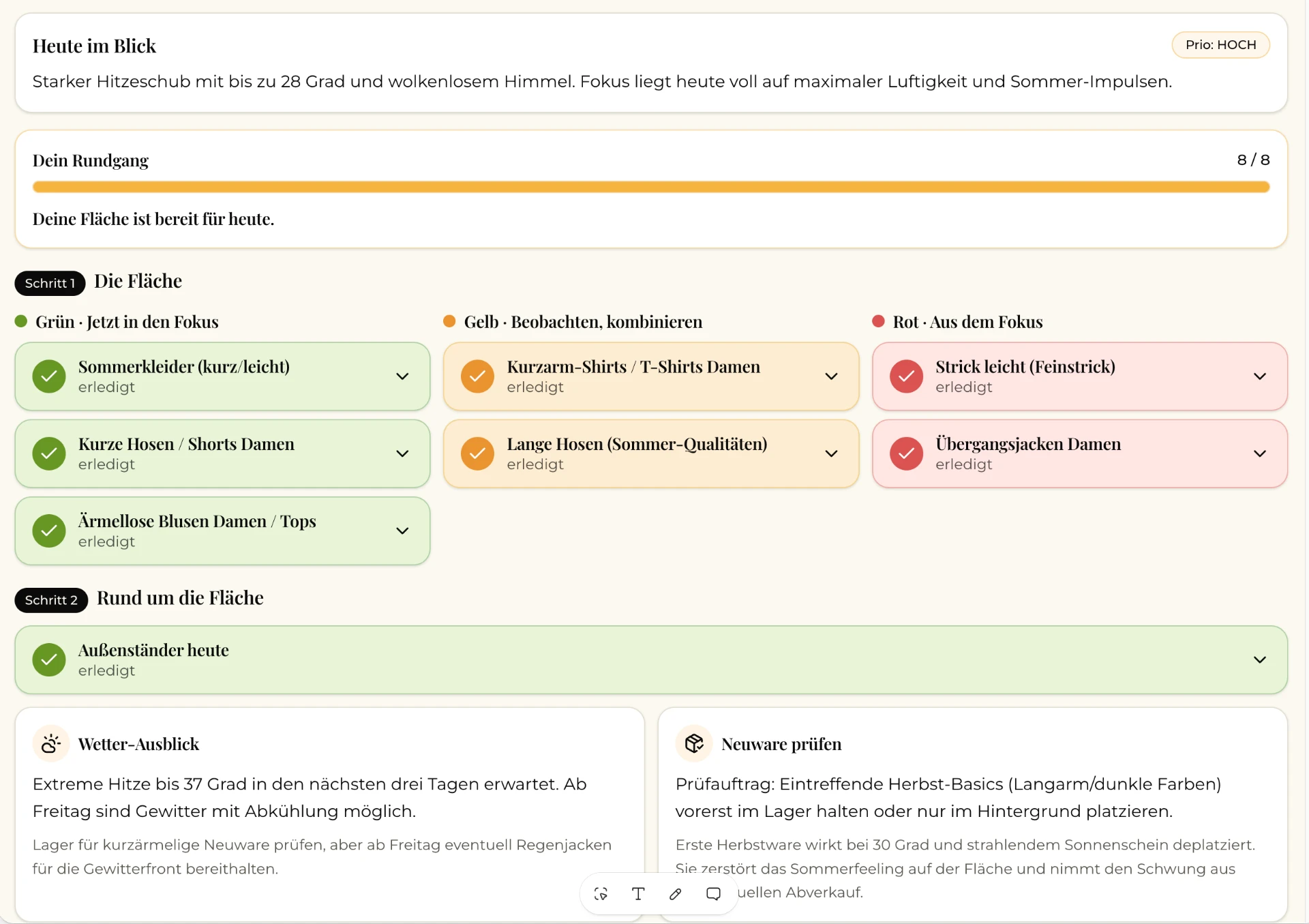This screenshot has height=924, width=1309.
Task: Expand the Außenständer heute chevron
Action: coord(1260,659)
